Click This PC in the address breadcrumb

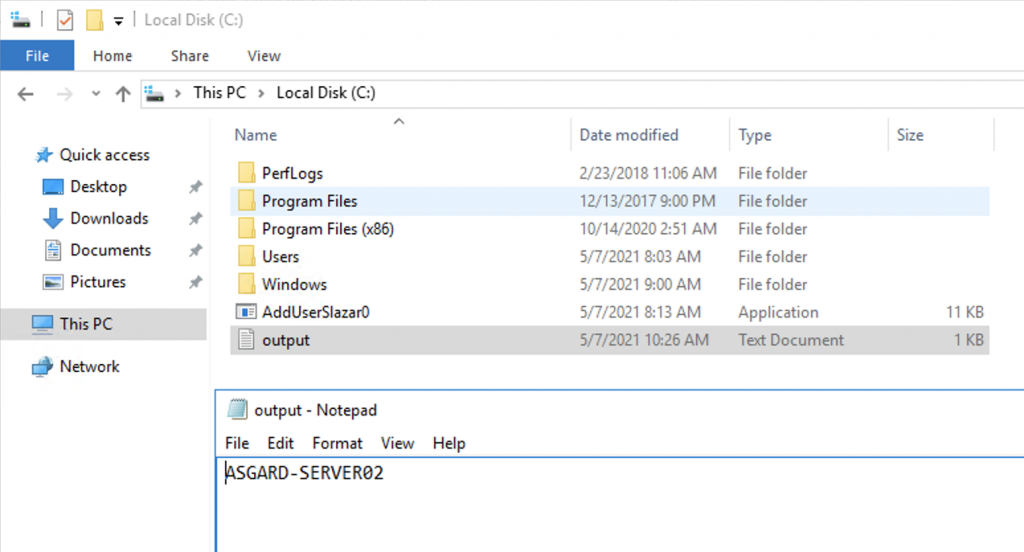tap(219, 93)
